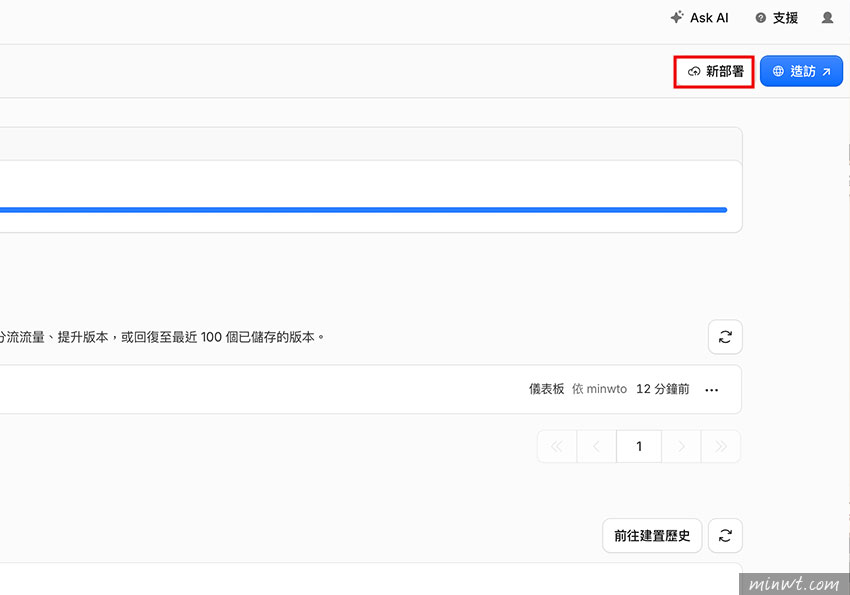Click the '儀表板' source label
This screenshot has width=850, height=595.
click(546, 389)
